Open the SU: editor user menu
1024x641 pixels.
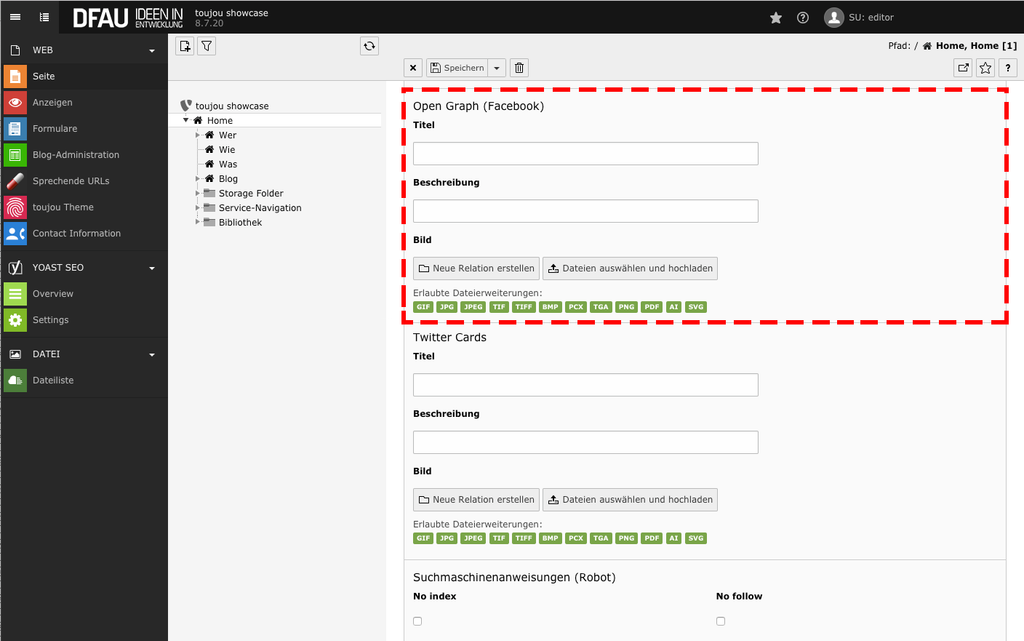click(859, 18)
